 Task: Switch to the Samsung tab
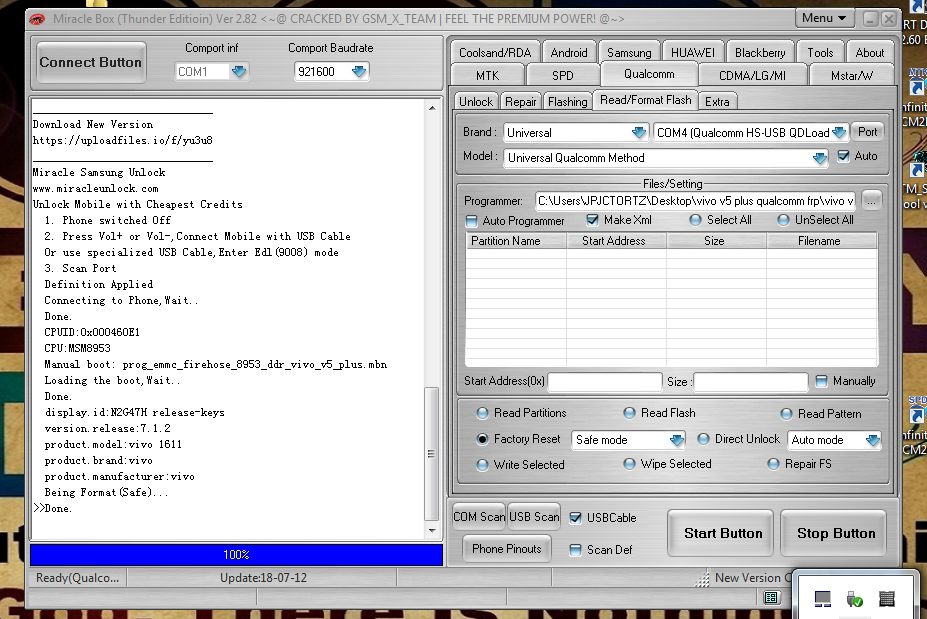[629, 53]
